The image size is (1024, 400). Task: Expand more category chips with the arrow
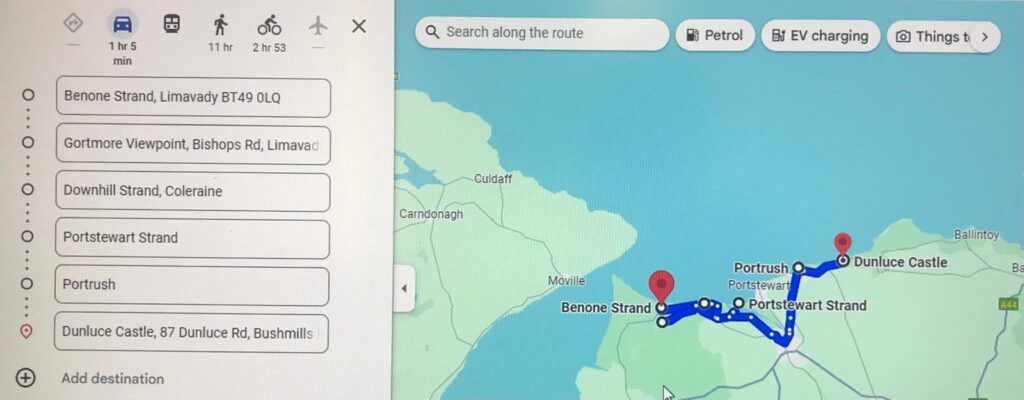985,37
